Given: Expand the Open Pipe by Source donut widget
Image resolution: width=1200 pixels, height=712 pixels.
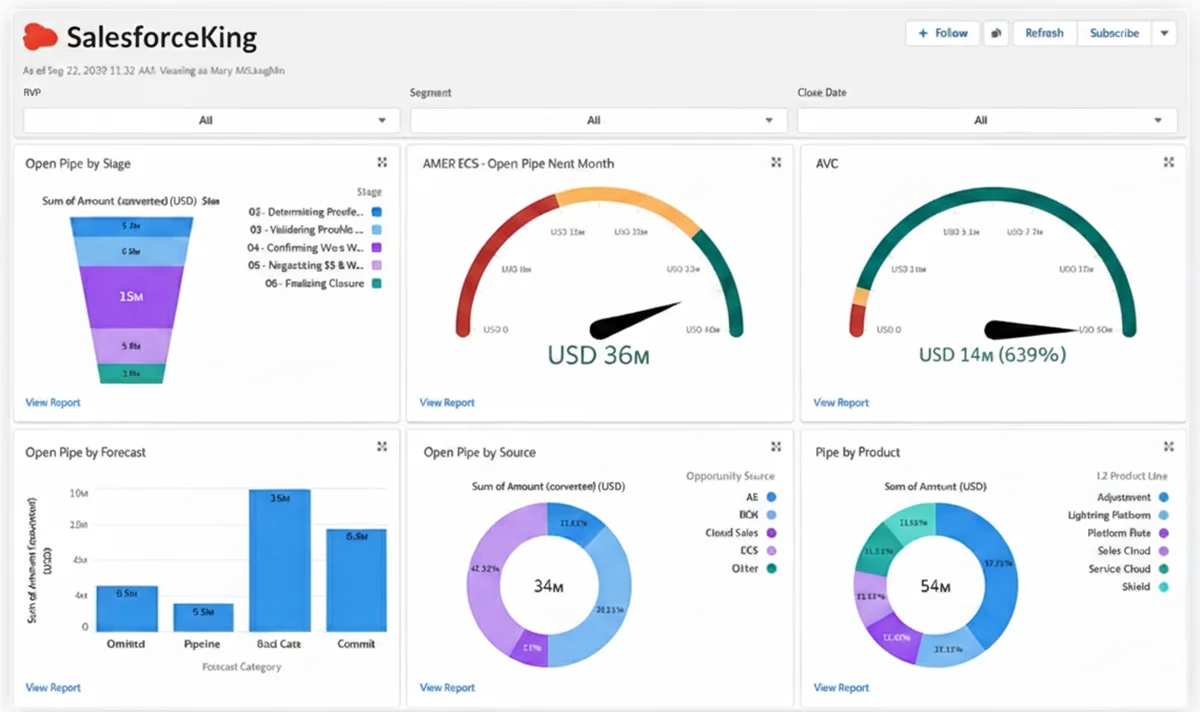Looking at the screenshot, I should point(776,447).
